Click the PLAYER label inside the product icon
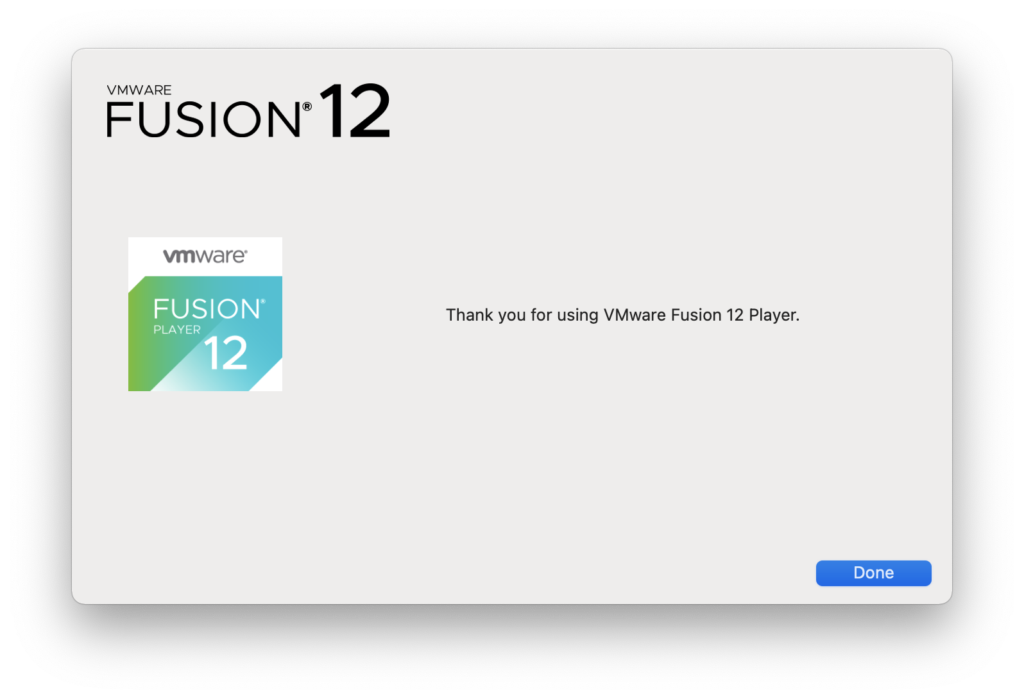 (177, 330)
